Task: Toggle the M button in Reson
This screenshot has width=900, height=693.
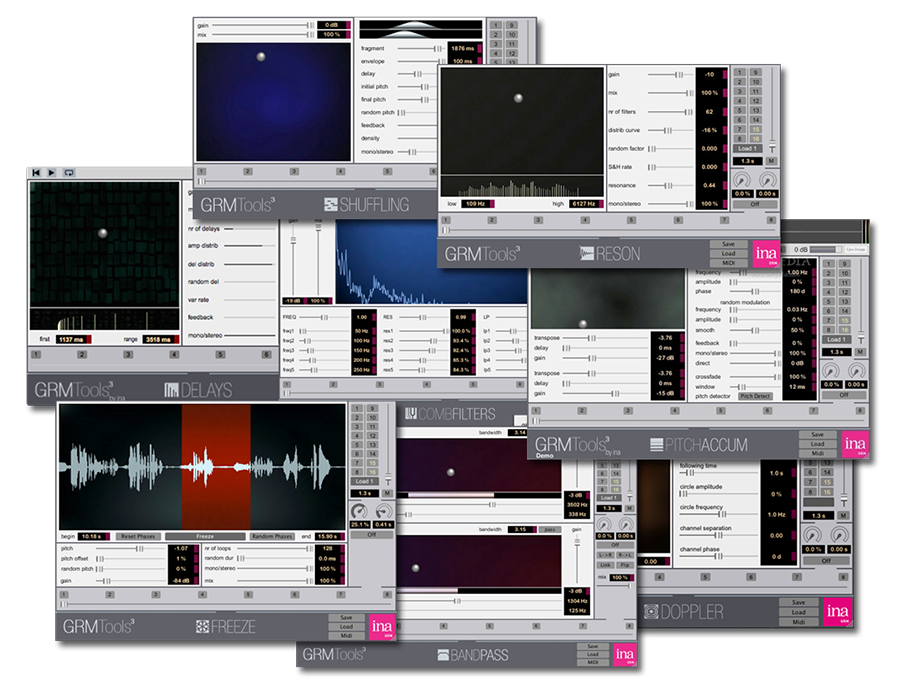Action: point(771,160)
